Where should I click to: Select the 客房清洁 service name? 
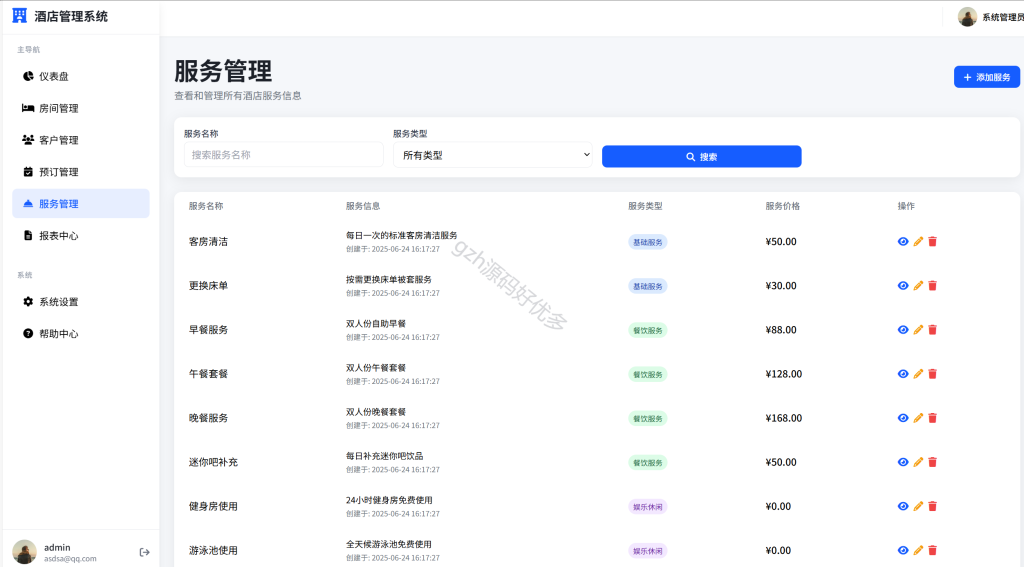(208, 242)
